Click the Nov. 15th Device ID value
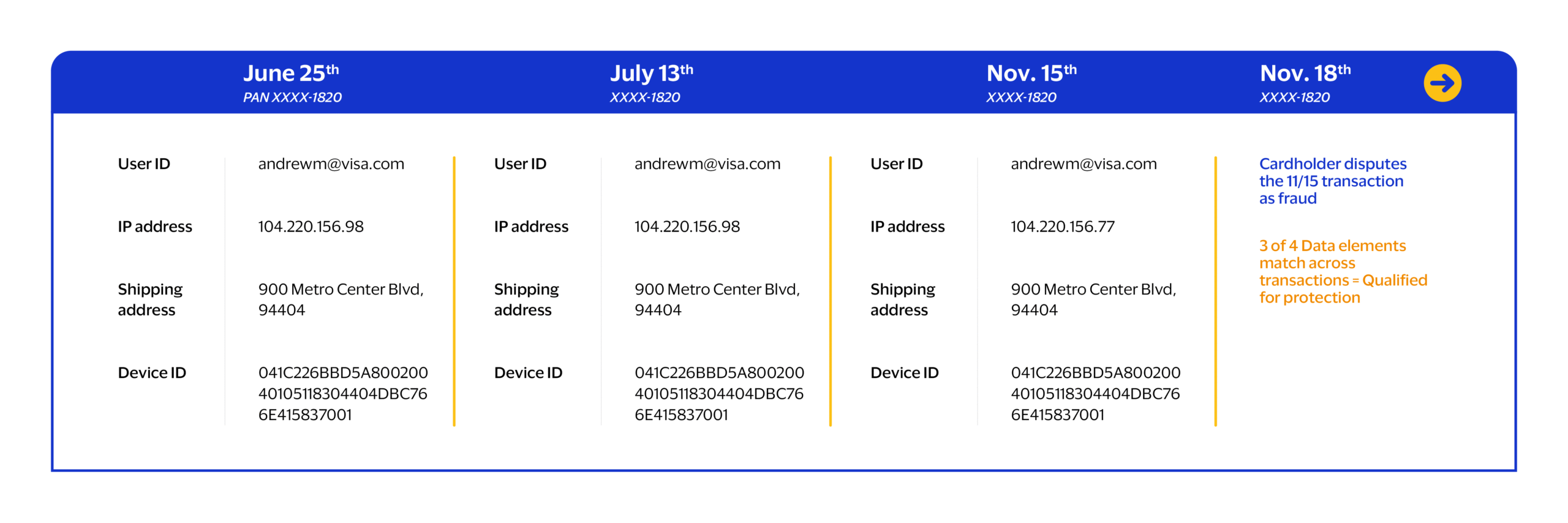 [1095, 393]
